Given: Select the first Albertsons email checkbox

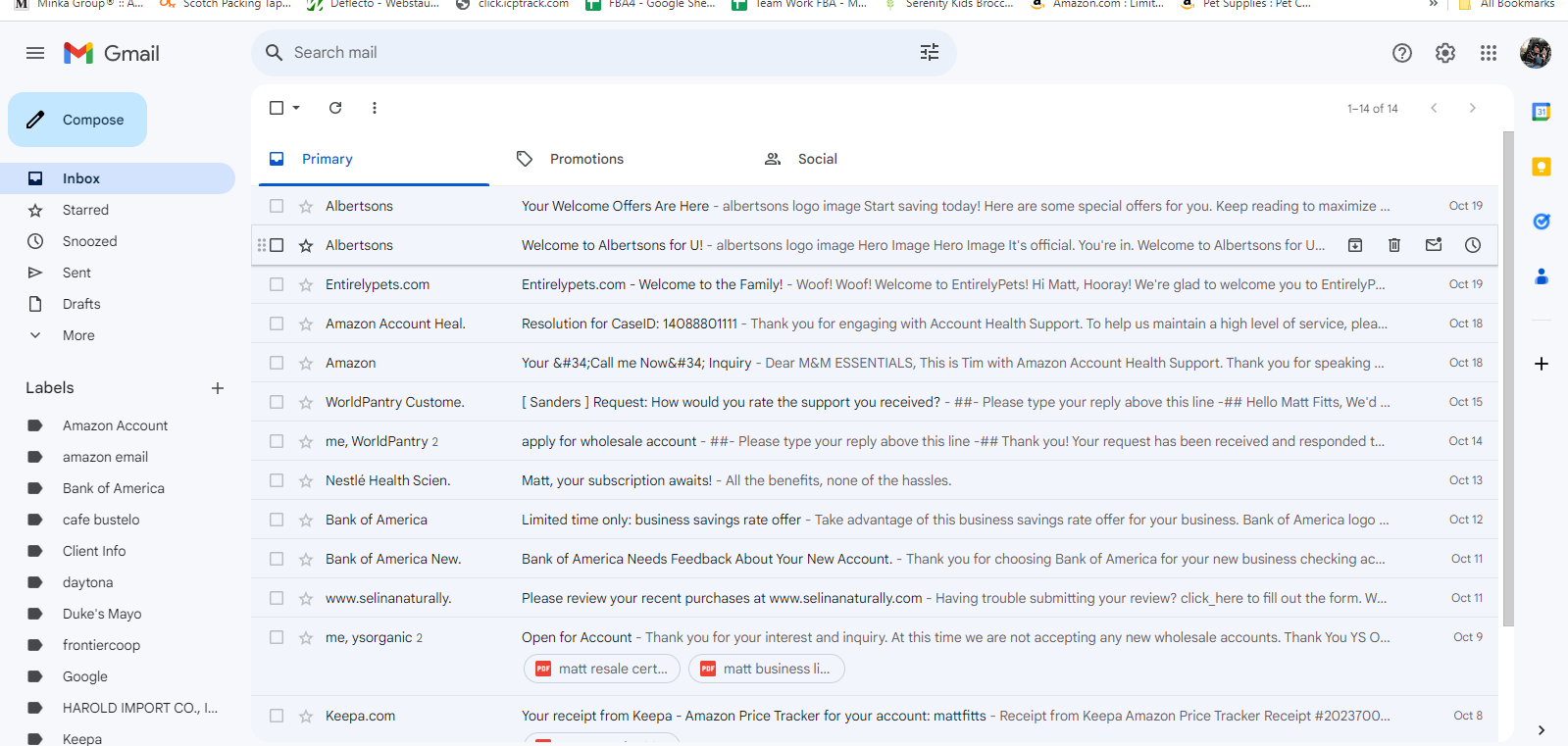Looking at the screenshot, I should click(277, 206).
